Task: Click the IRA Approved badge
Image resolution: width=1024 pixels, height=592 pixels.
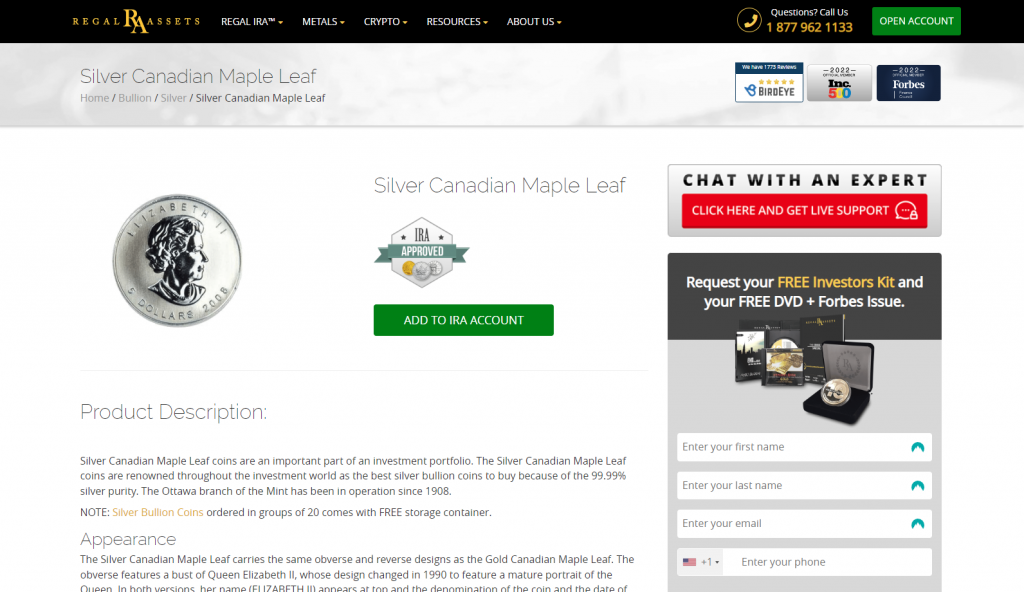Action: [422, 252]
